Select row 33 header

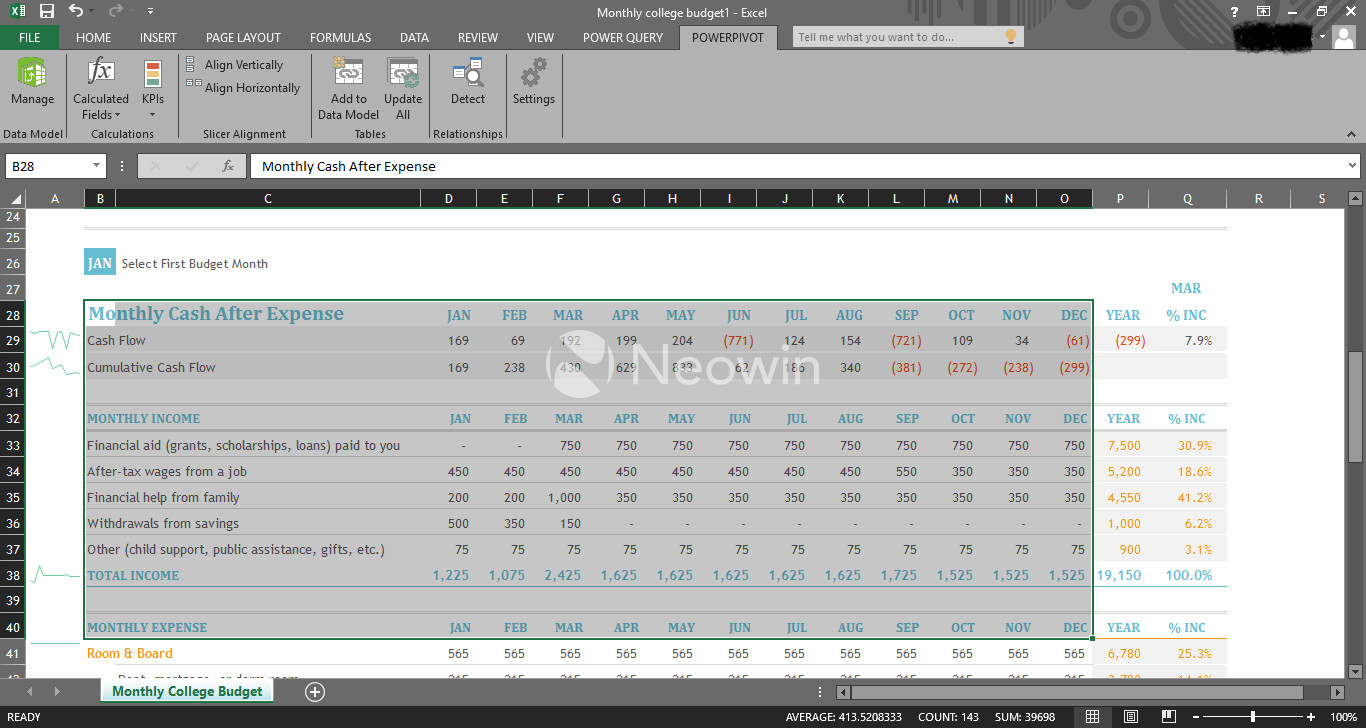click(12, 445)
